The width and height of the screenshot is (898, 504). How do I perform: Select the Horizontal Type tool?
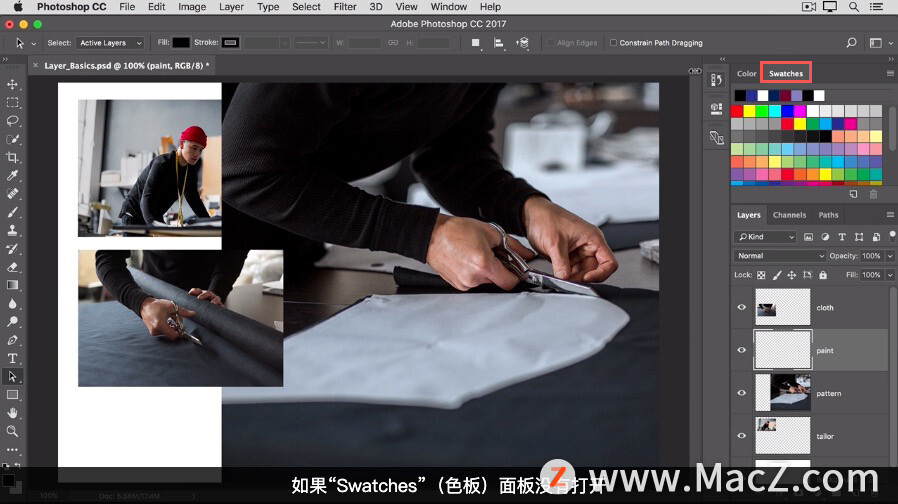[x=12, y=359]
